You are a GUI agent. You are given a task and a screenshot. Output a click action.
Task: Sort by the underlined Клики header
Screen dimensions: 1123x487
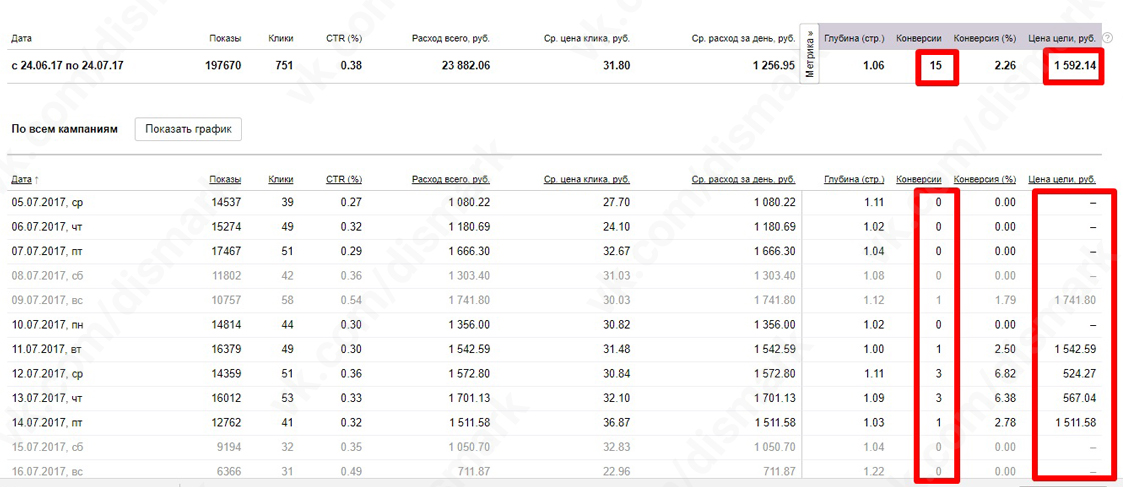coord(281,180)
